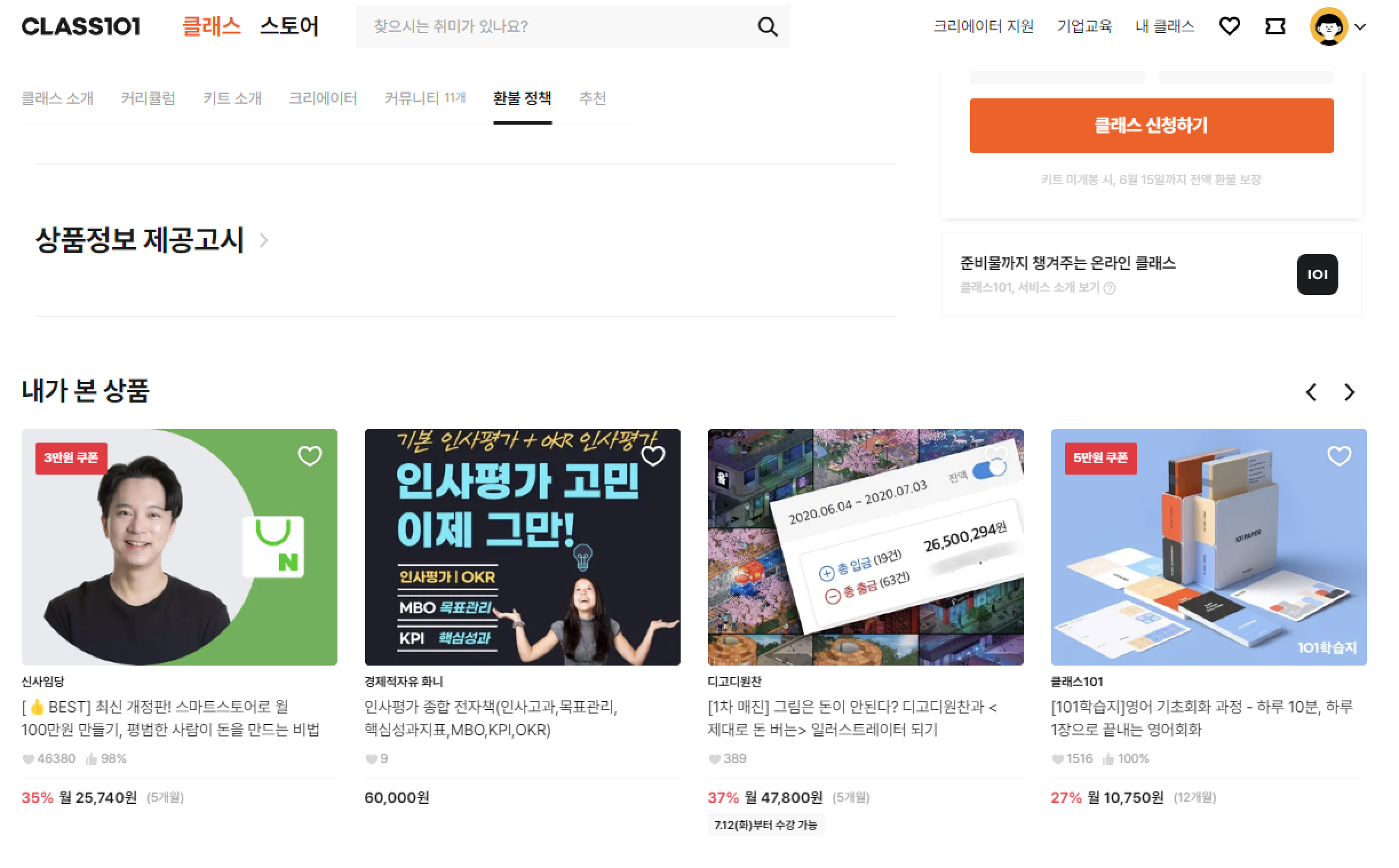Go to next viewed products
1399x868 pixels.
click(x=1349, y=392)
